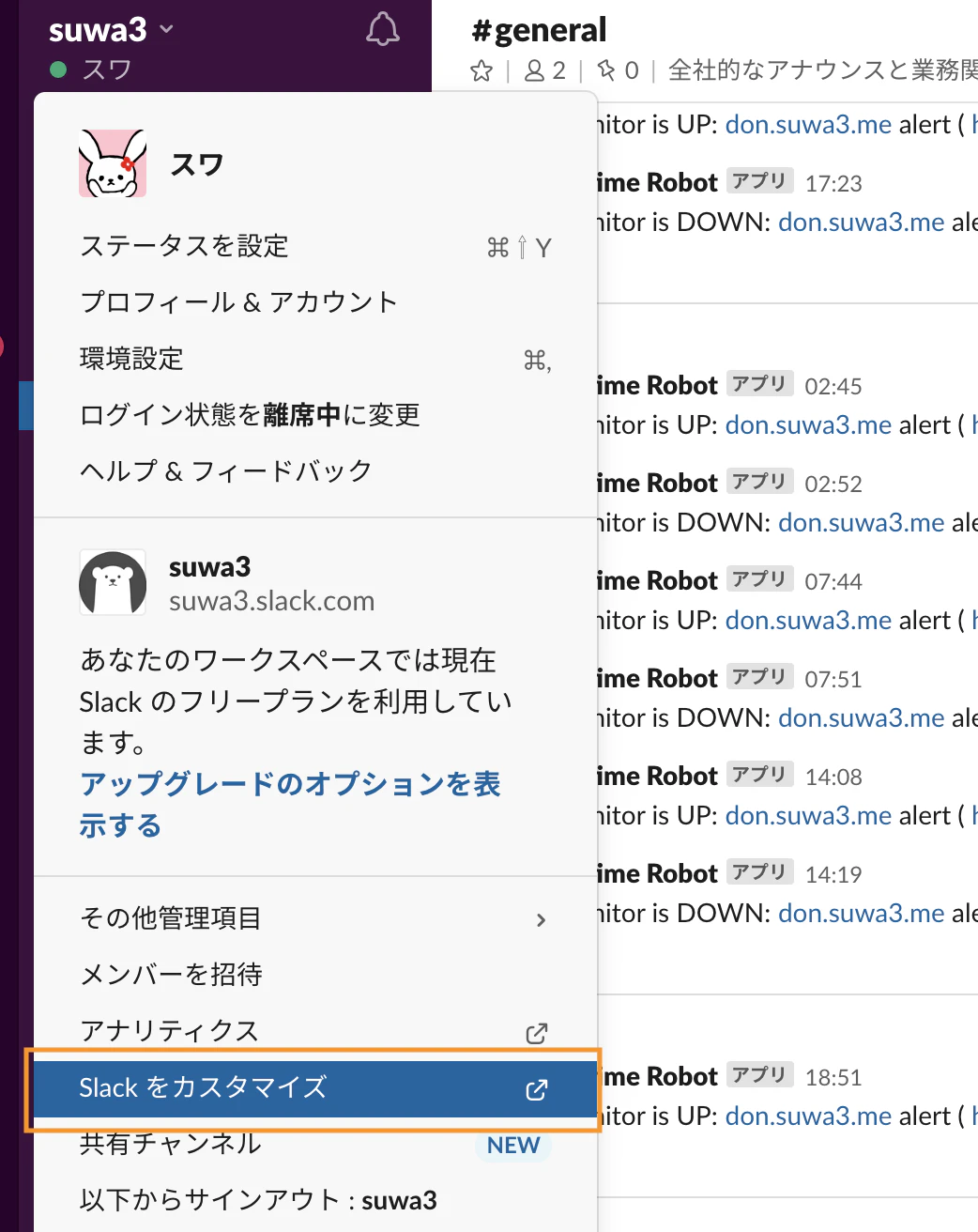Click the NEW badge next to 共有チャンネル
The height and width of the screenshot is (1232, 978).
(x=513, y=1146)
